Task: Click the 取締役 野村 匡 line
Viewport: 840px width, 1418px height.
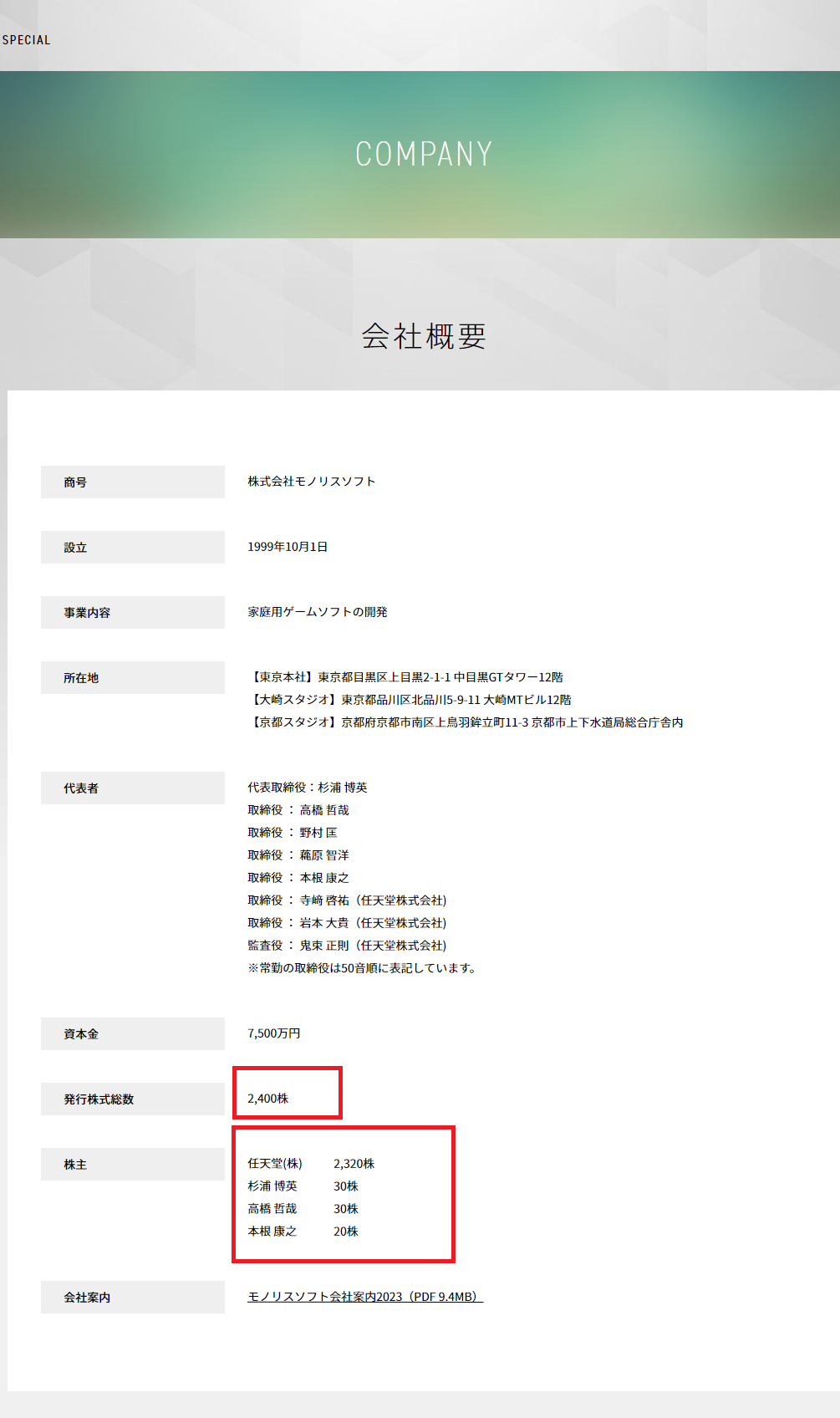Action: click(293, 833)
